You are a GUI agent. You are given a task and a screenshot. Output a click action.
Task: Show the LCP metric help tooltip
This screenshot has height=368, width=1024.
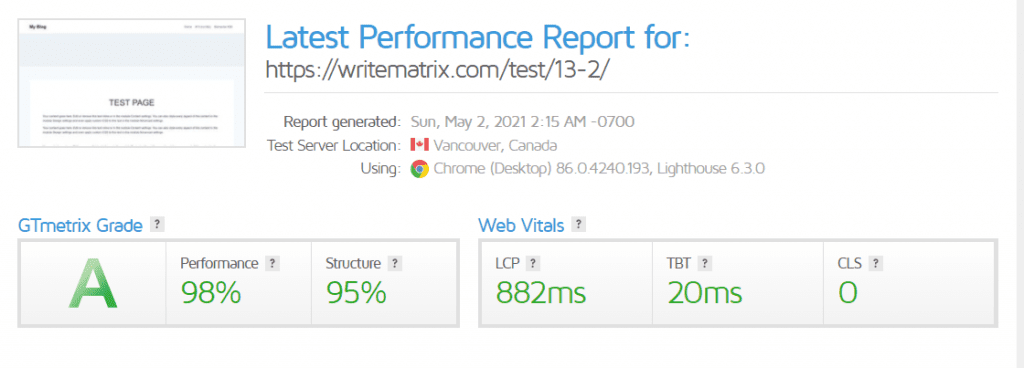pyautogui.click(x=534, y=264)
